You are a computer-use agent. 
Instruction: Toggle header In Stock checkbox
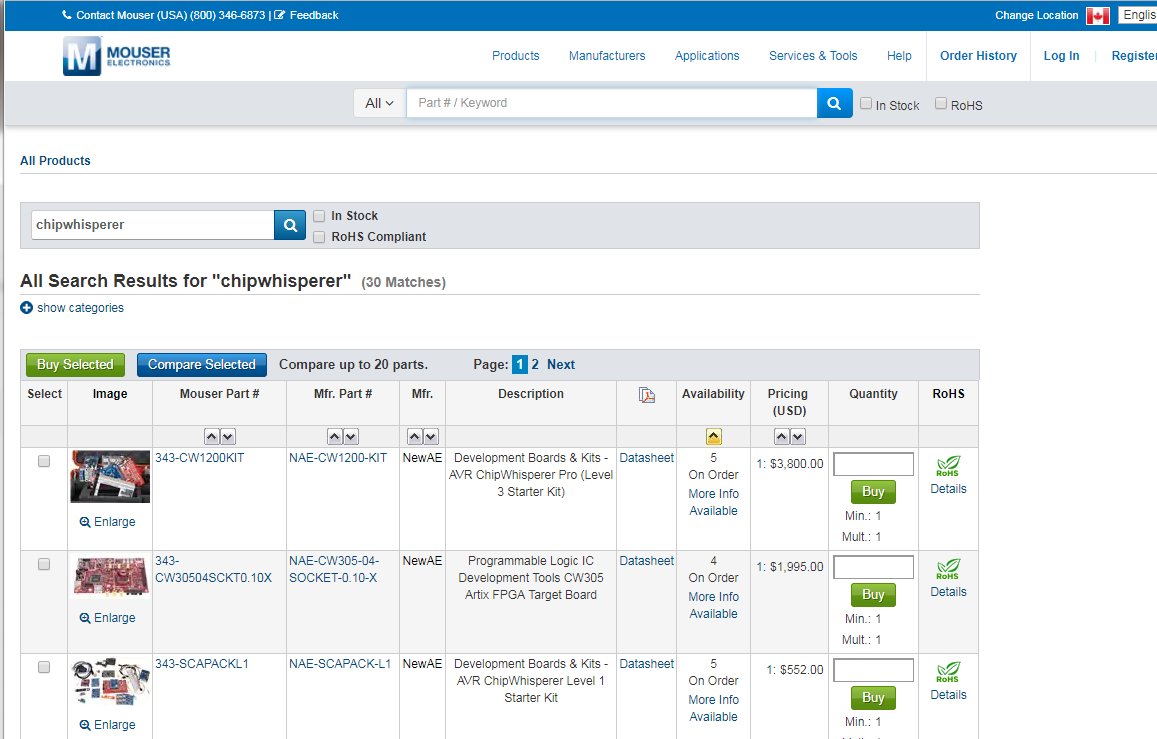click(x=866, y=103)
